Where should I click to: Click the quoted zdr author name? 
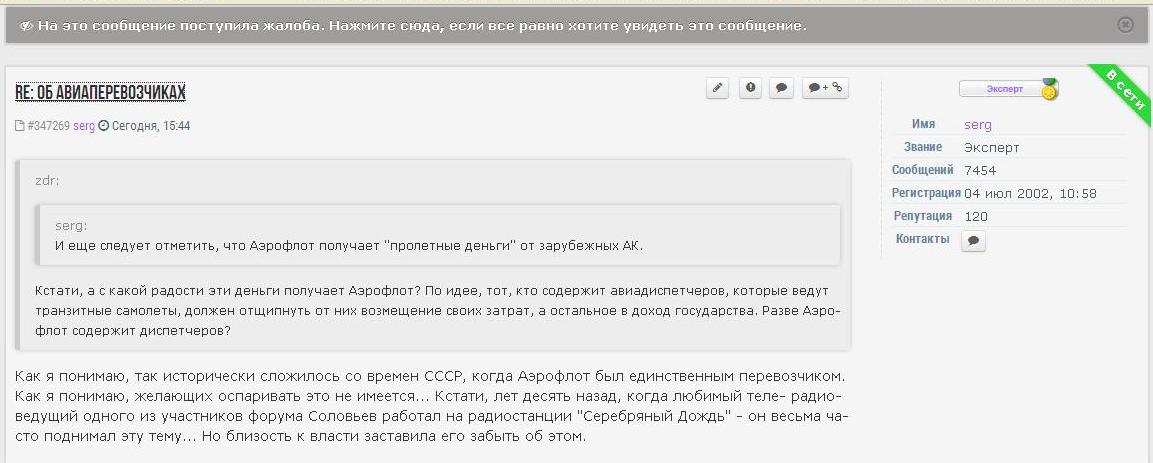[x=47, y=181]
